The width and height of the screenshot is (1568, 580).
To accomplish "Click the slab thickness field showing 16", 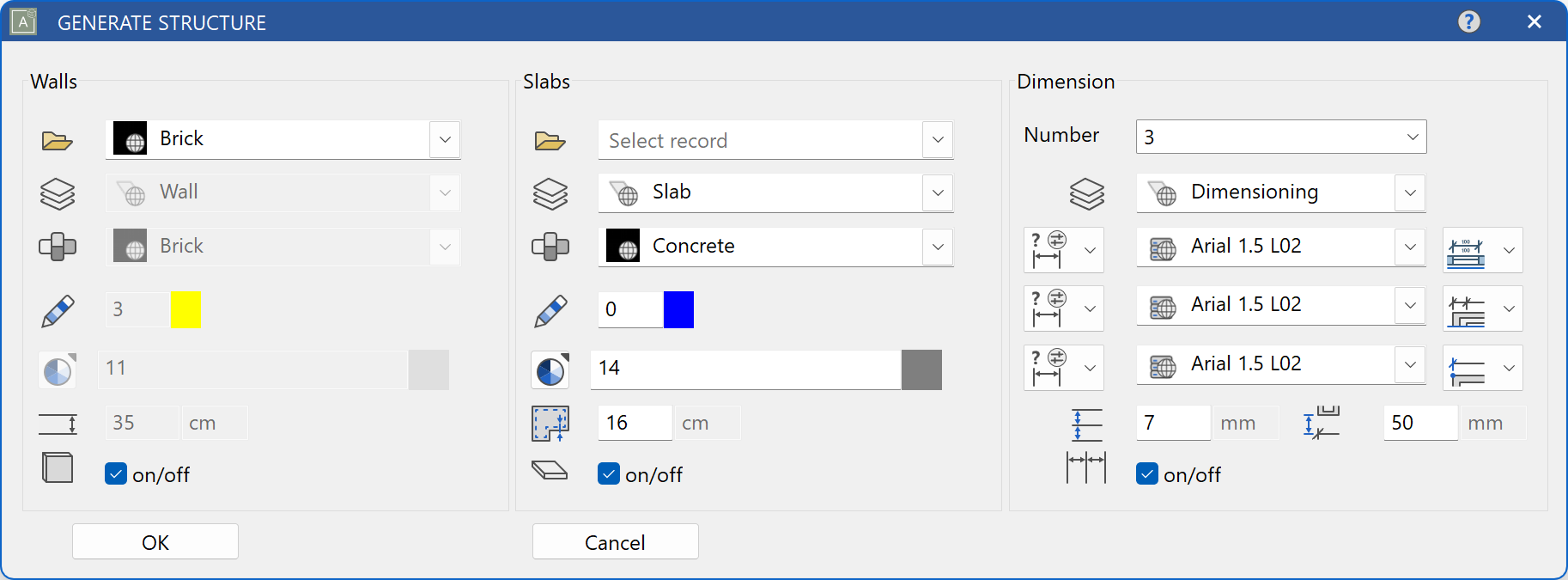I will (x=634, y=423).
